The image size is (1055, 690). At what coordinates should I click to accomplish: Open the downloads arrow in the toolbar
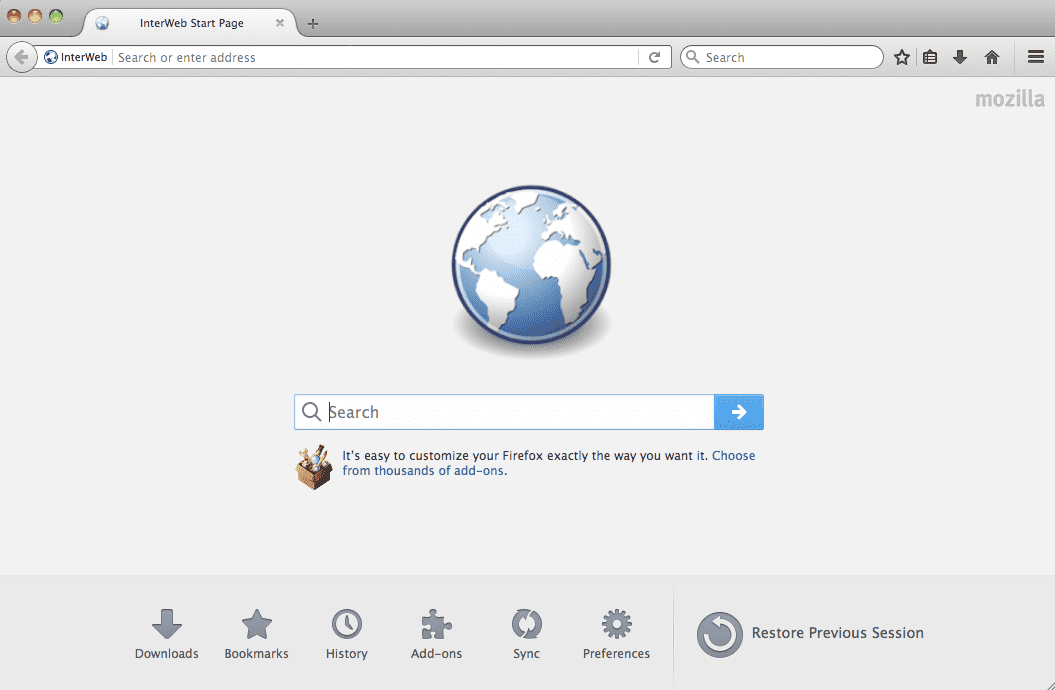click(960, 57)
